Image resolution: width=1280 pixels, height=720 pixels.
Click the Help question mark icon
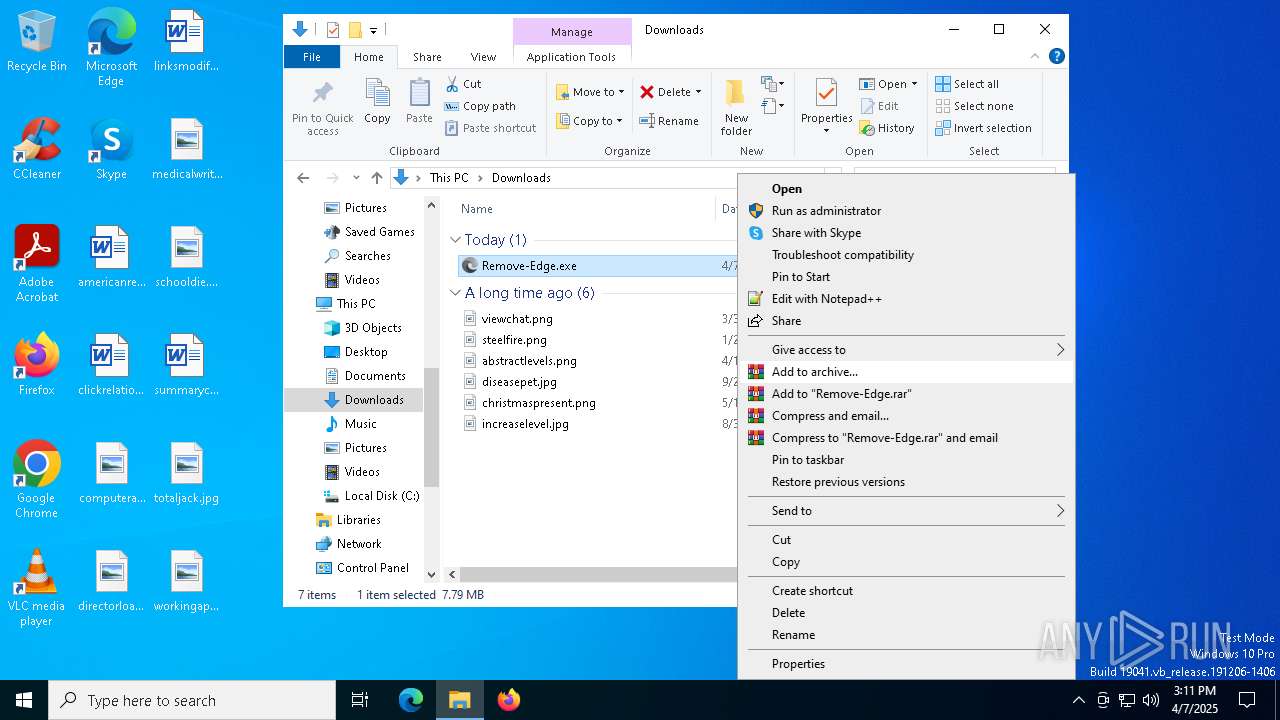click(x=1056, y=56)
